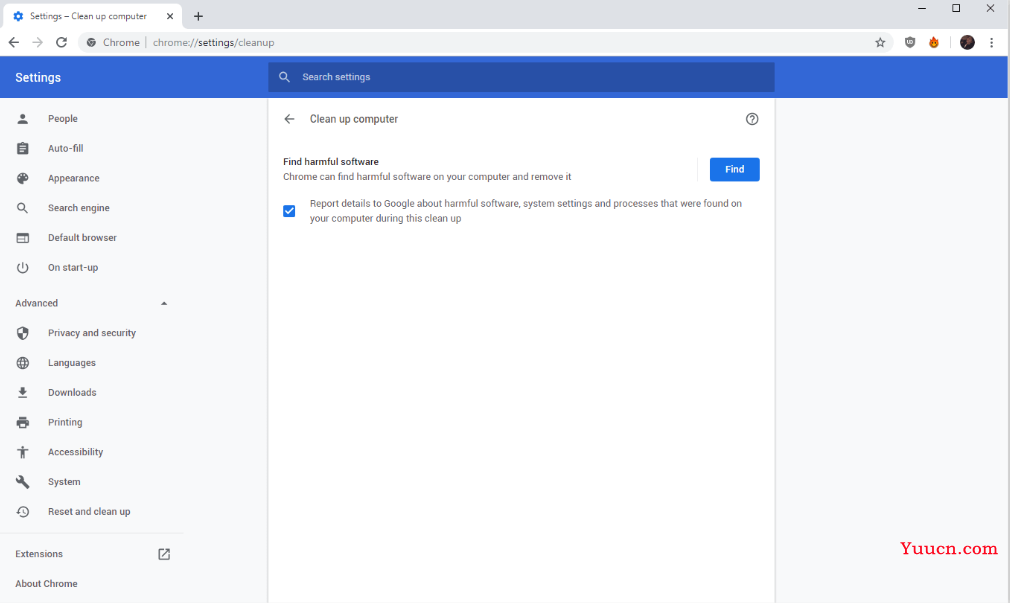
Task: Maximize the Chrome window
Action: pyautogui.click(x=956, y=8)
